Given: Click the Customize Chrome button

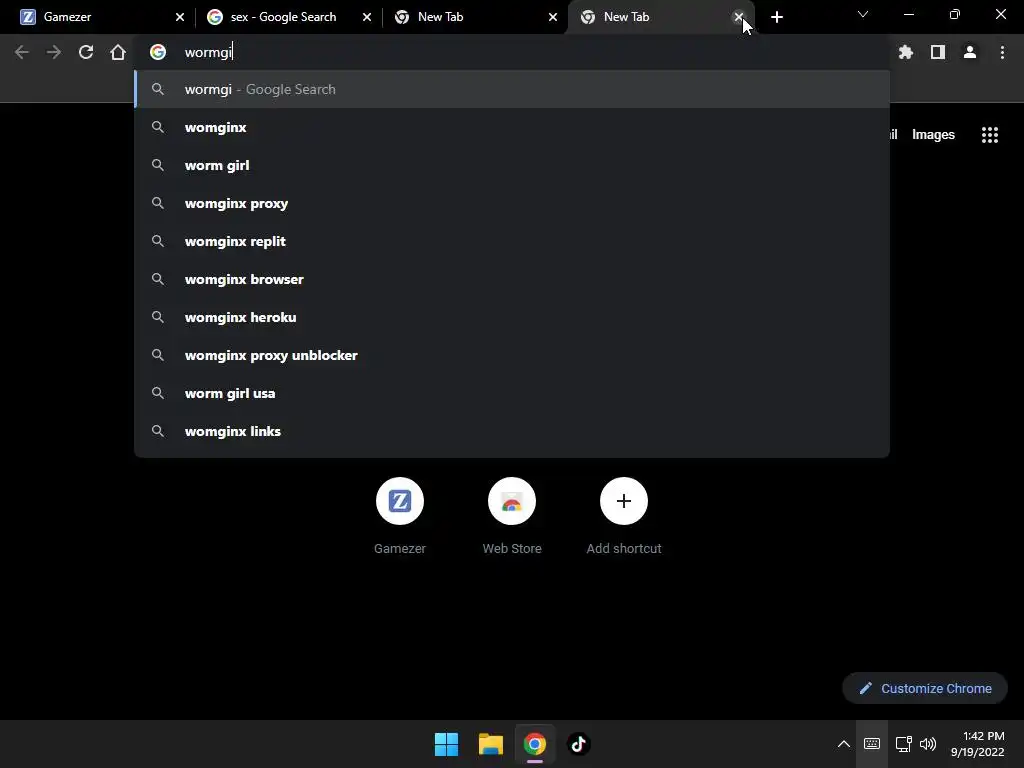Looking at the screenshot, I should 925,688.
